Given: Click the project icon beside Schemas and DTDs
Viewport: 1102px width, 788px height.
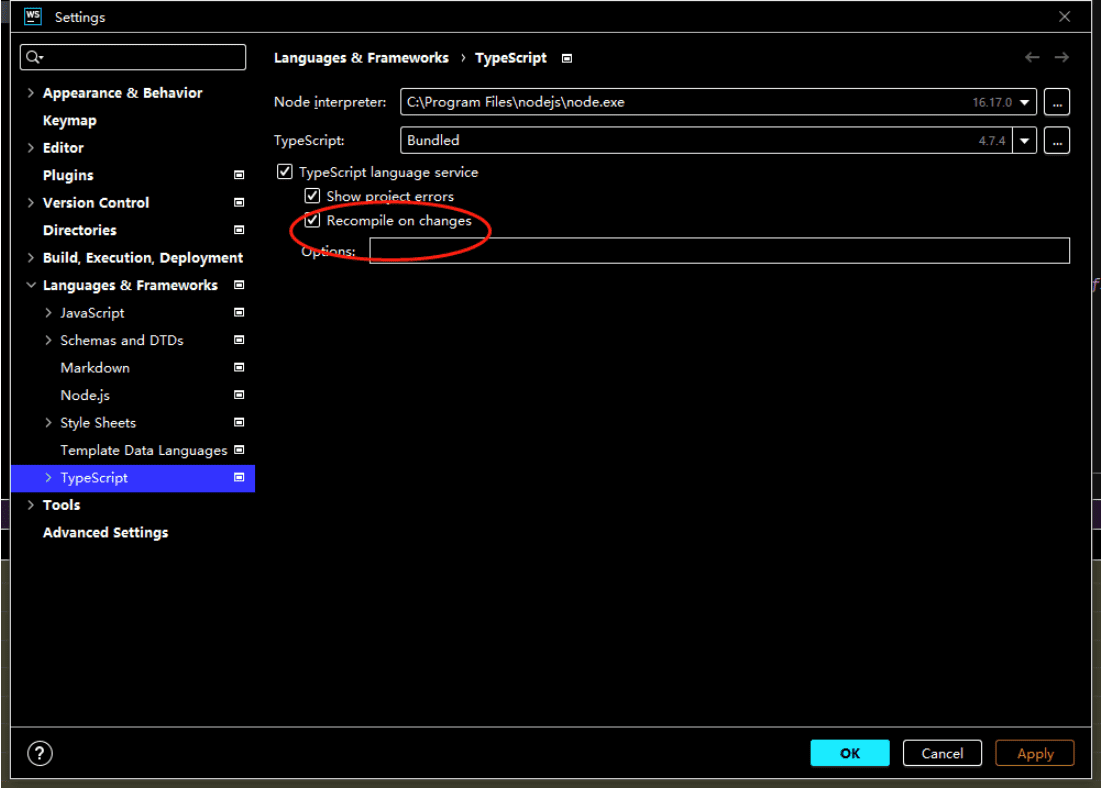Looking at the screenshot, I should click(x=239, y=340).
